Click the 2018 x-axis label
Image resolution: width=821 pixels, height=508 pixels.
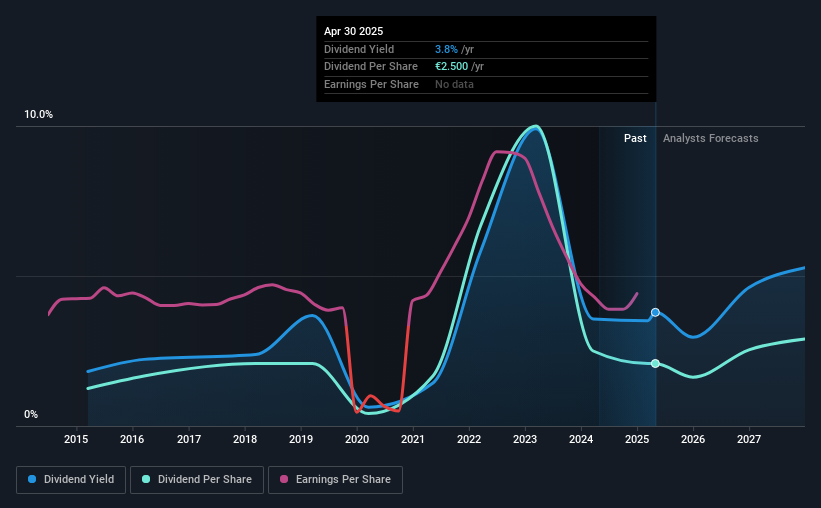click(245, 439)
